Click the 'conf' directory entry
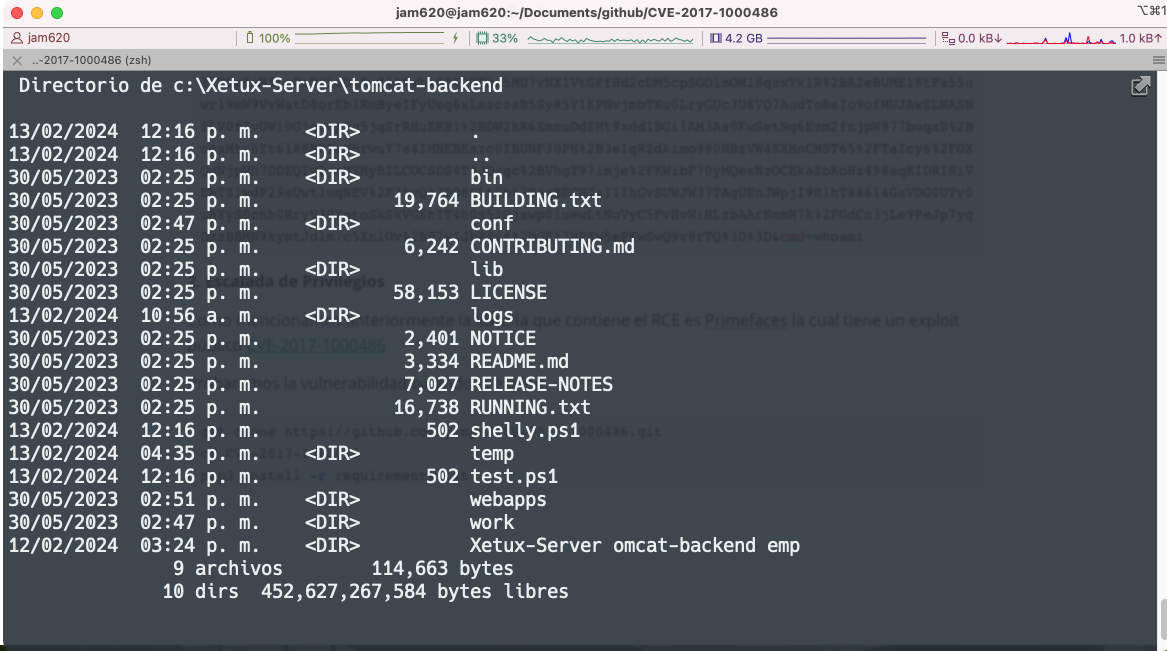This screenshot has width=1167, height=651. coord(491,223)
